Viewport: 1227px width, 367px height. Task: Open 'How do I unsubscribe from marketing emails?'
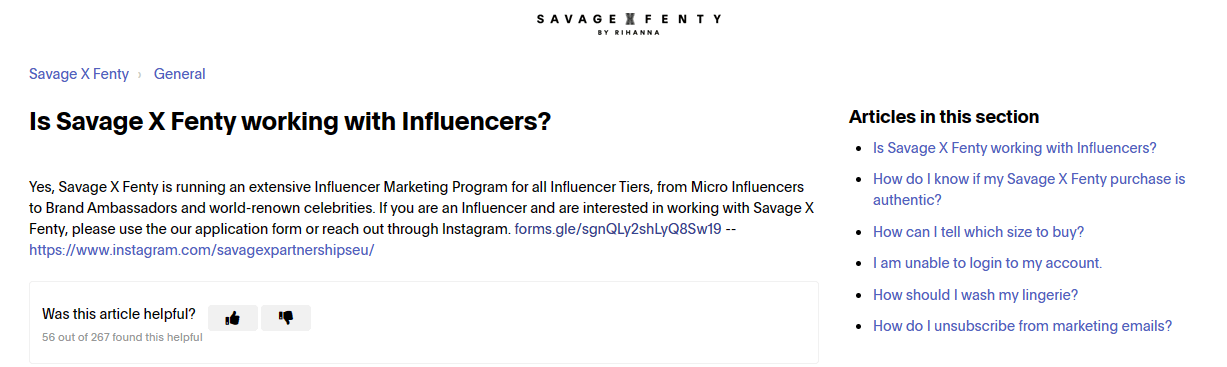coord(1022,326)
